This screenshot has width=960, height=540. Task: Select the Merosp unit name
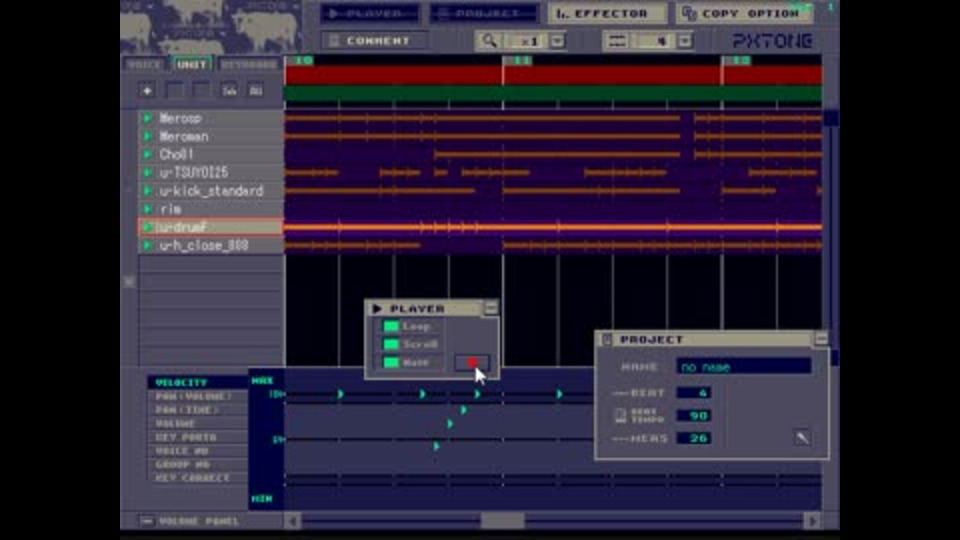181,118
